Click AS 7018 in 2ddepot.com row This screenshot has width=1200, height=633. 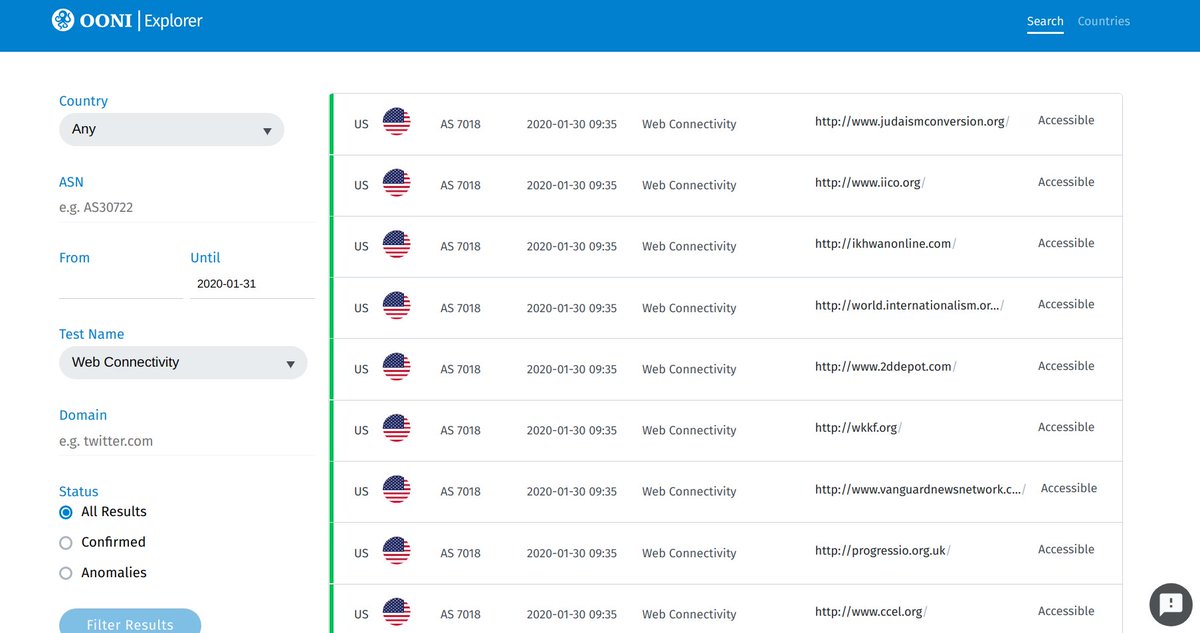(x=461, y=369)
